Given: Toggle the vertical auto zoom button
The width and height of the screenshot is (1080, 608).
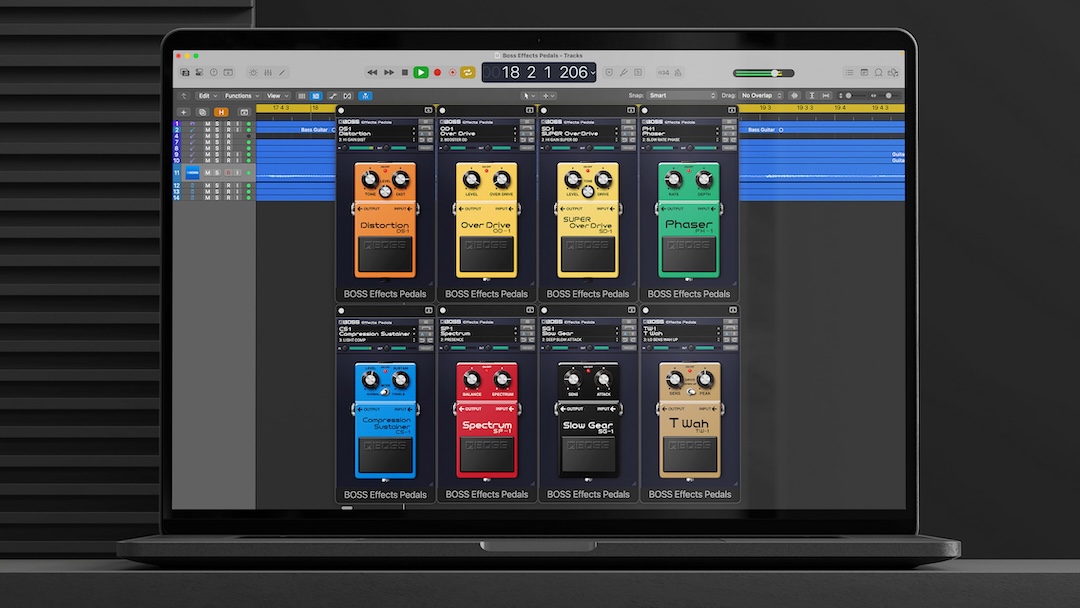Looking at the screenshot, I should click(811, 96).
